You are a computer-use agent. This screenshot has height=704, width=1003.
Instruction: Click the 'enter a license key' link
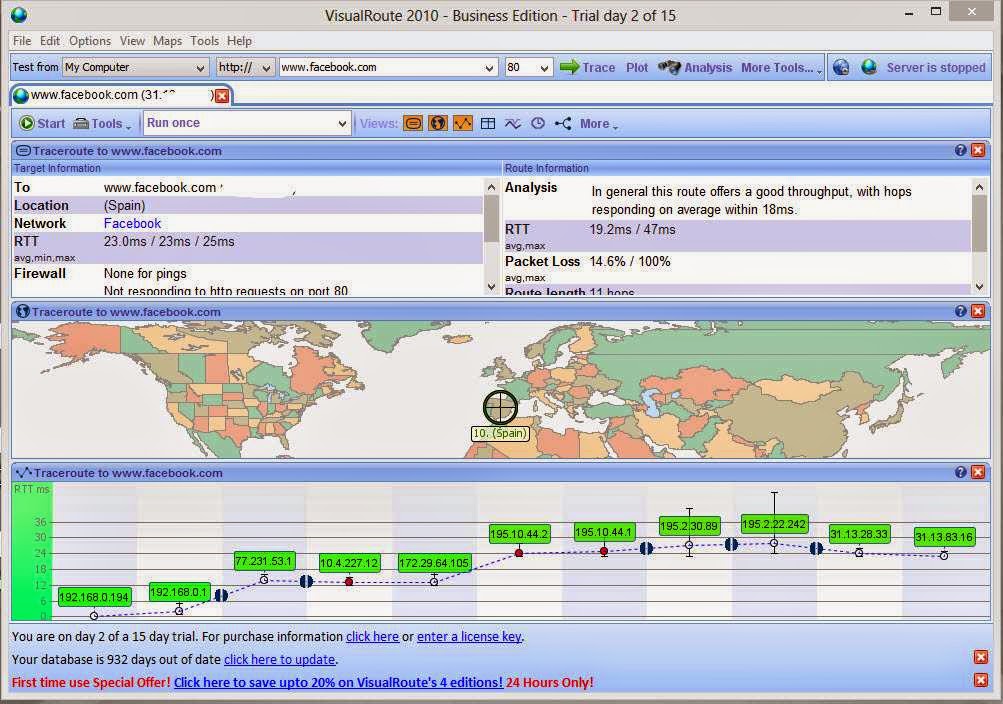click(468, 637)
